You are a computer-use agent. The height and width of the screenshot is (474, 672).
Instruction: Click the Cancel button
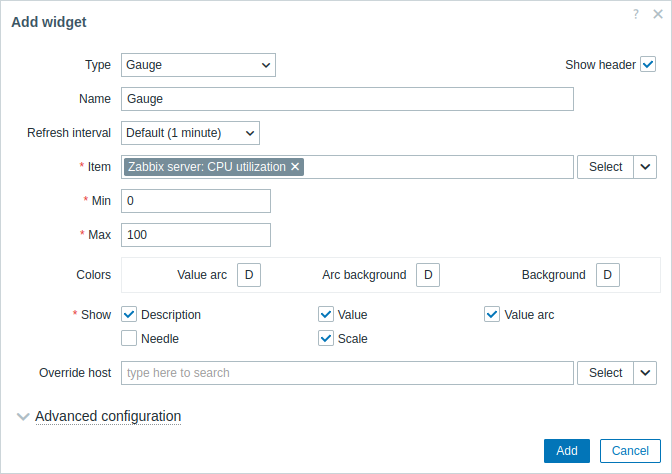pyautogui.click(x=630, y=451)
